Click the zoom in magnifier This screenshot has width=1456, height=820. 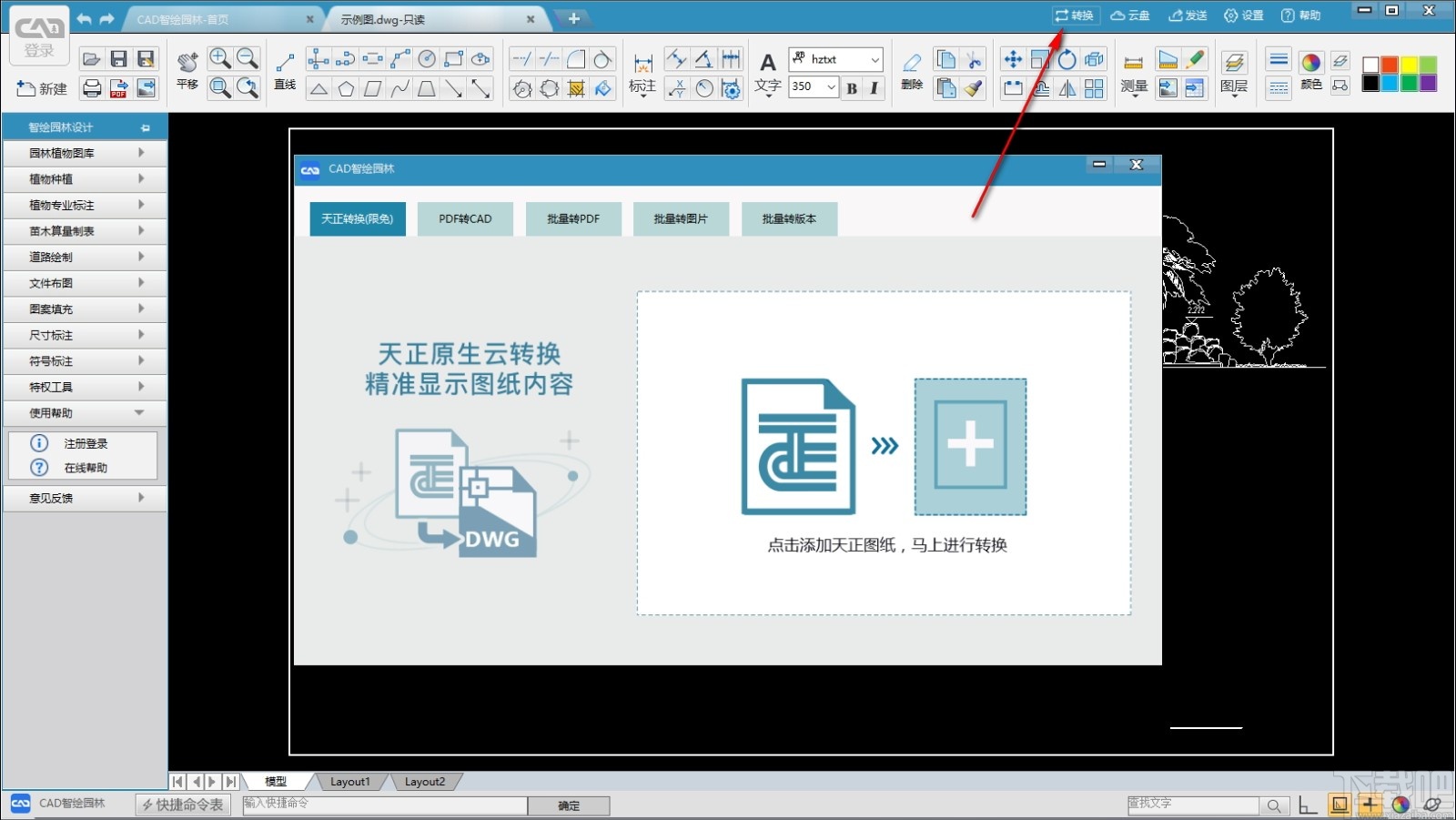coord(219,59)
